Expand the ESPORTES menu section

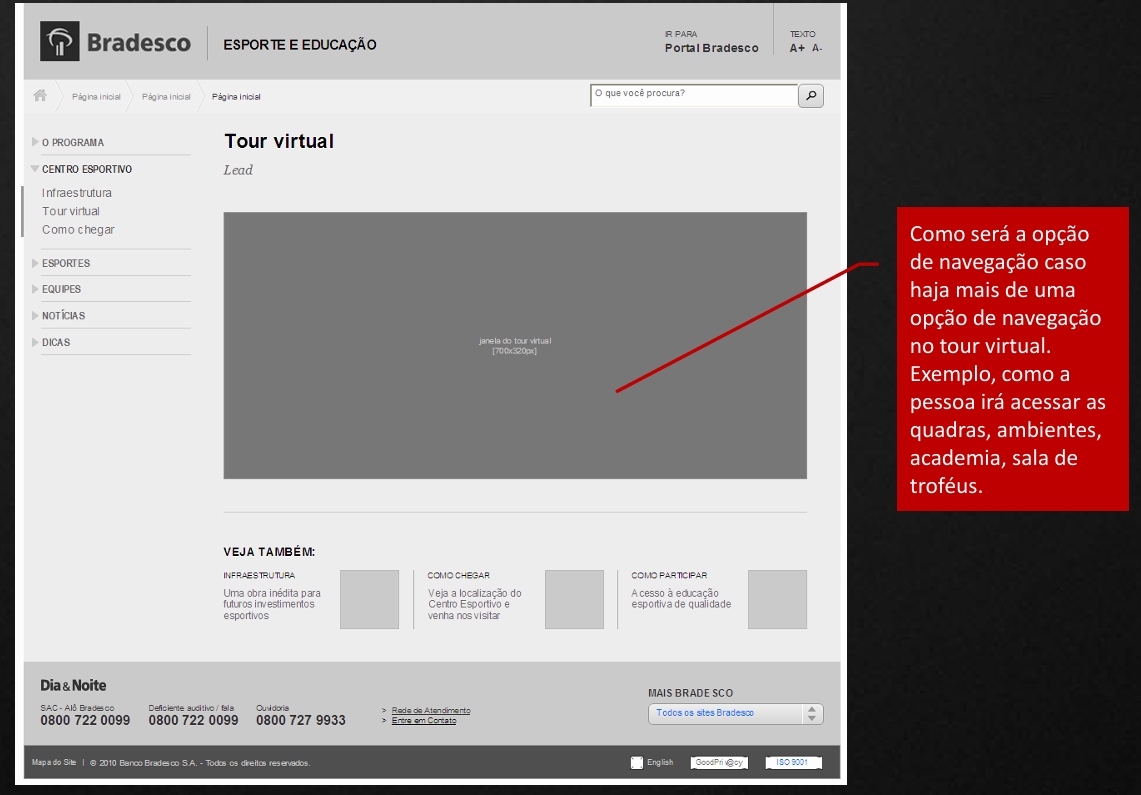35,263
